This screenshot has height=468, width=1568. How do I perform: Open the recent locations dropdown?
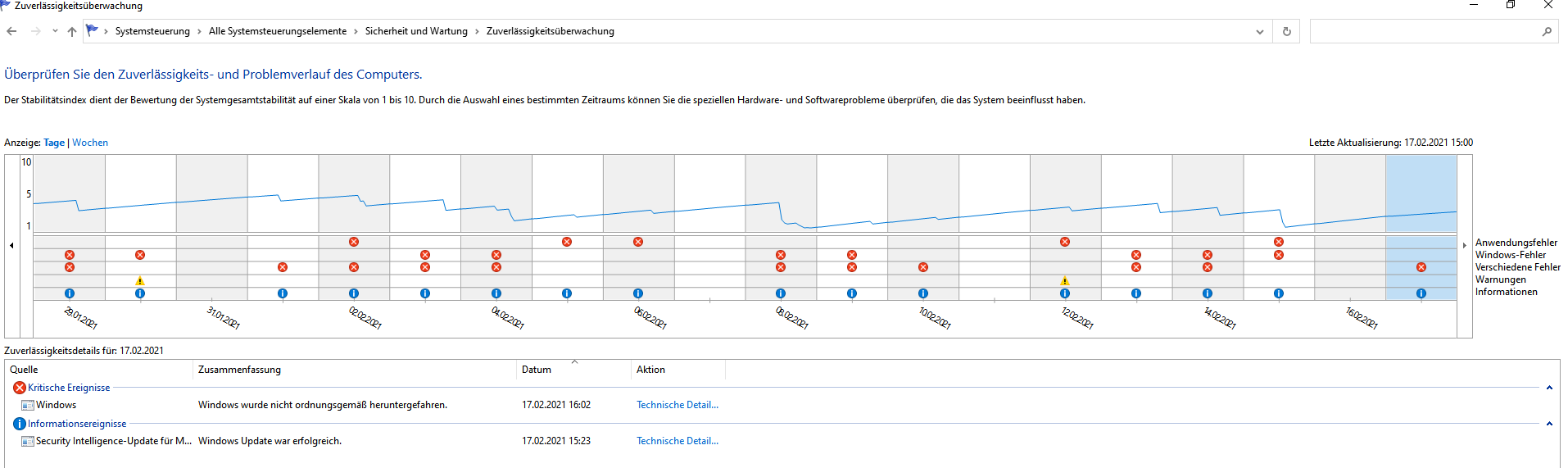point(55,31)
